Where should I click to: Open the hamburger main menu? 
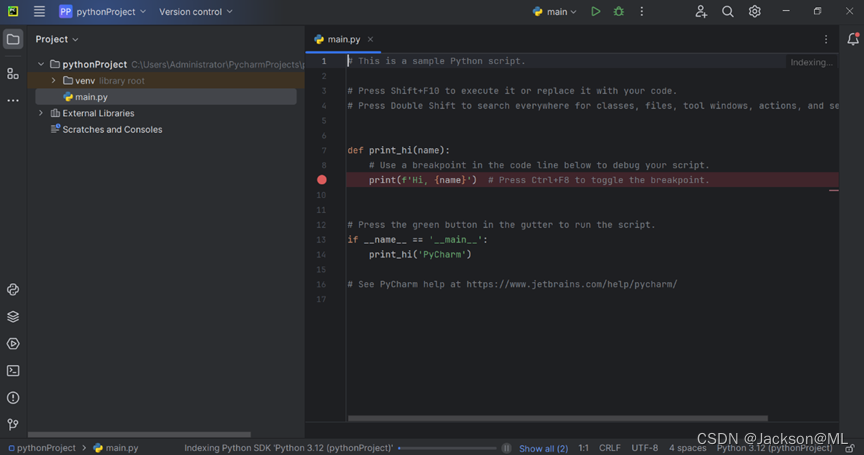pos(39,12)
